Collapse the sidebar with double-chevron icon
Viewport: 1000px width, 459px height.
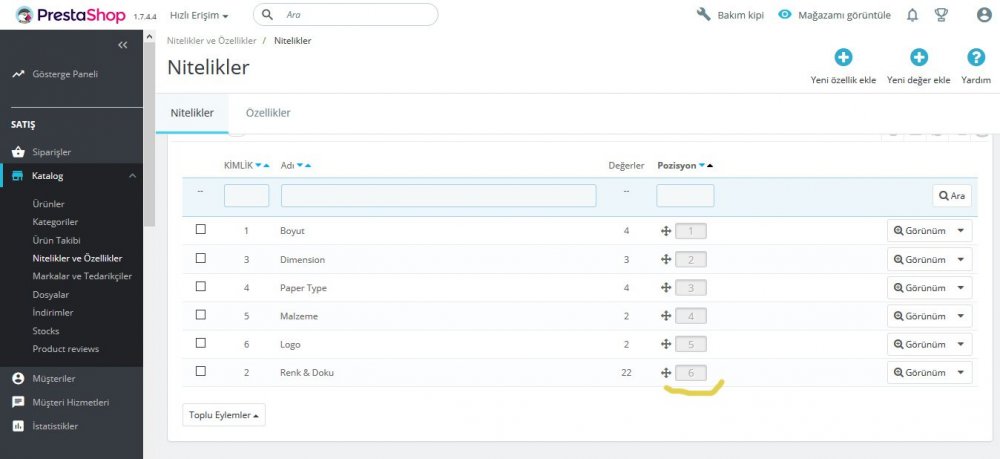point(123,45)
